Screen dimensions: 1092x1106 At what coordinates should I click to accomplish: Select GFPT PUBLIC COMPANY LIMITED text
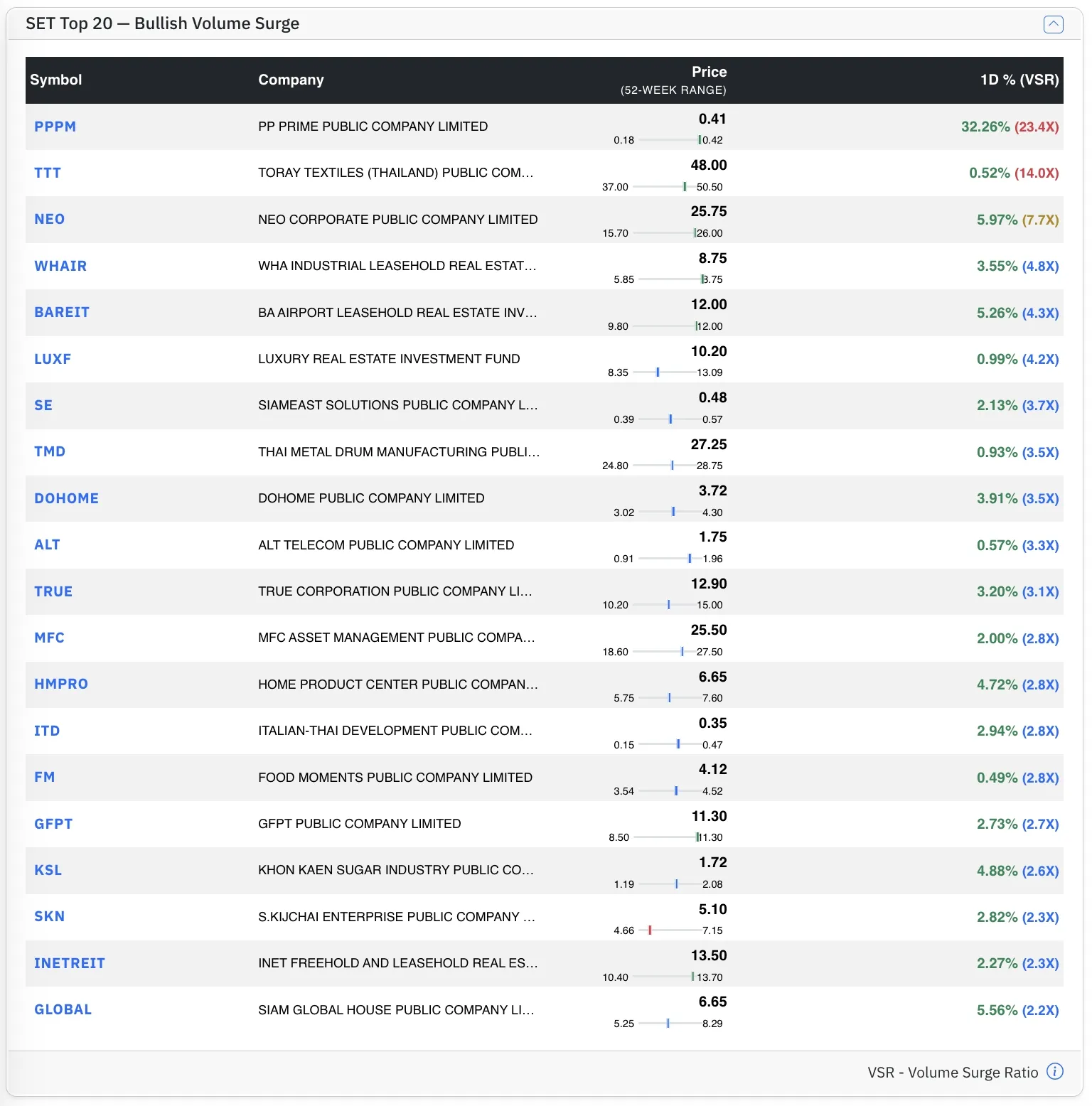click(x=360, y=824)
